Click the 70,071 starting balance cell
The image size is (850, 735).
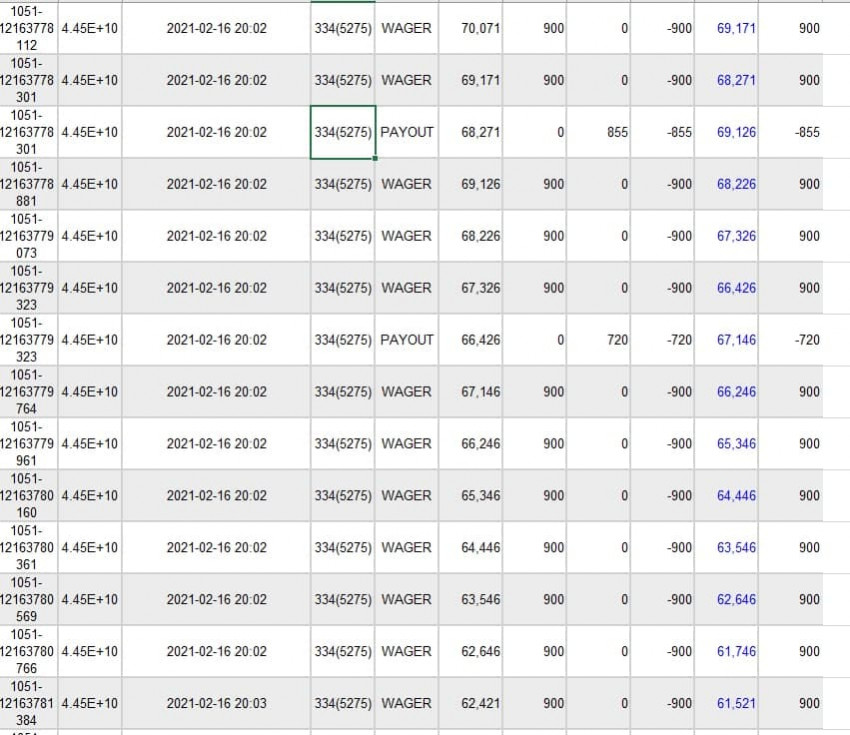pyautogui.click(x=471, y=28)
